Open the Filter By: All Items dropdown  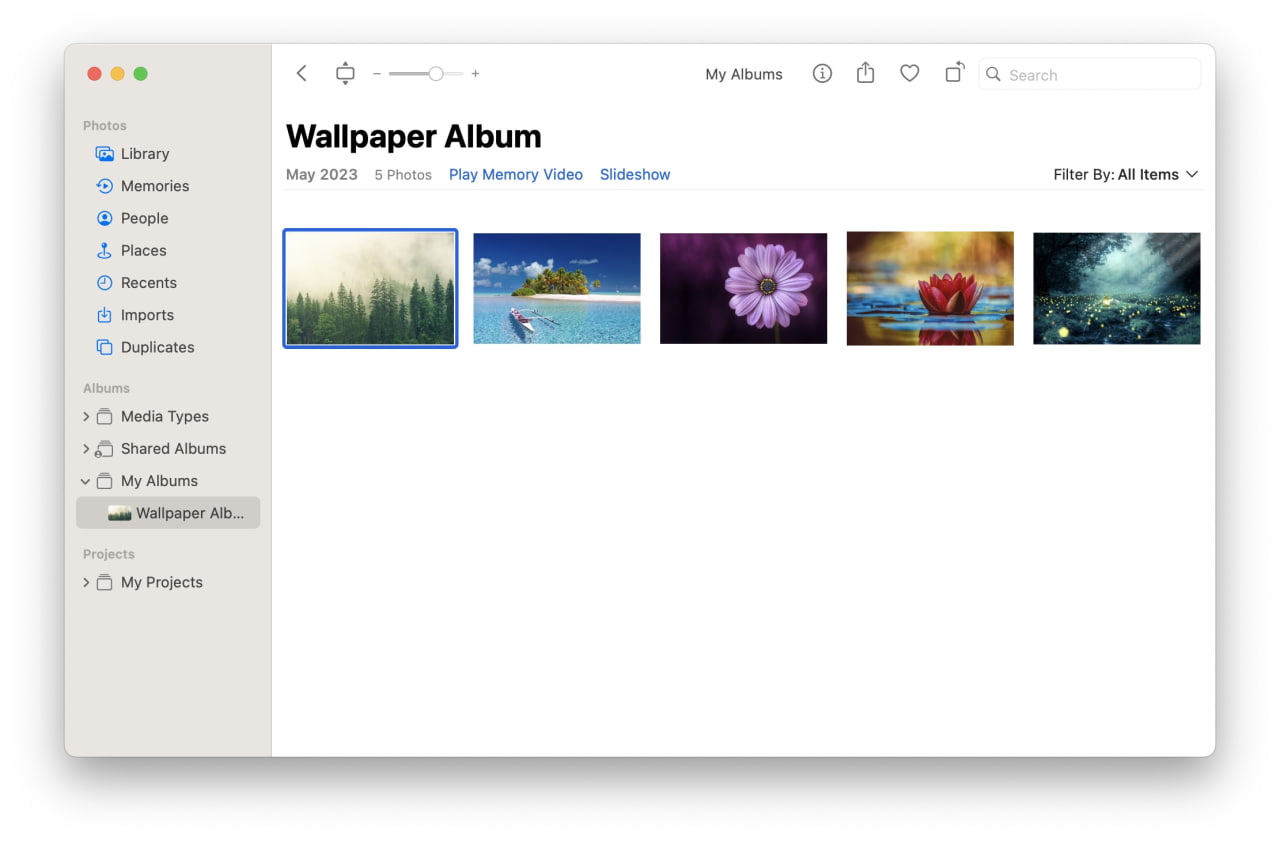click(1126, 174)
